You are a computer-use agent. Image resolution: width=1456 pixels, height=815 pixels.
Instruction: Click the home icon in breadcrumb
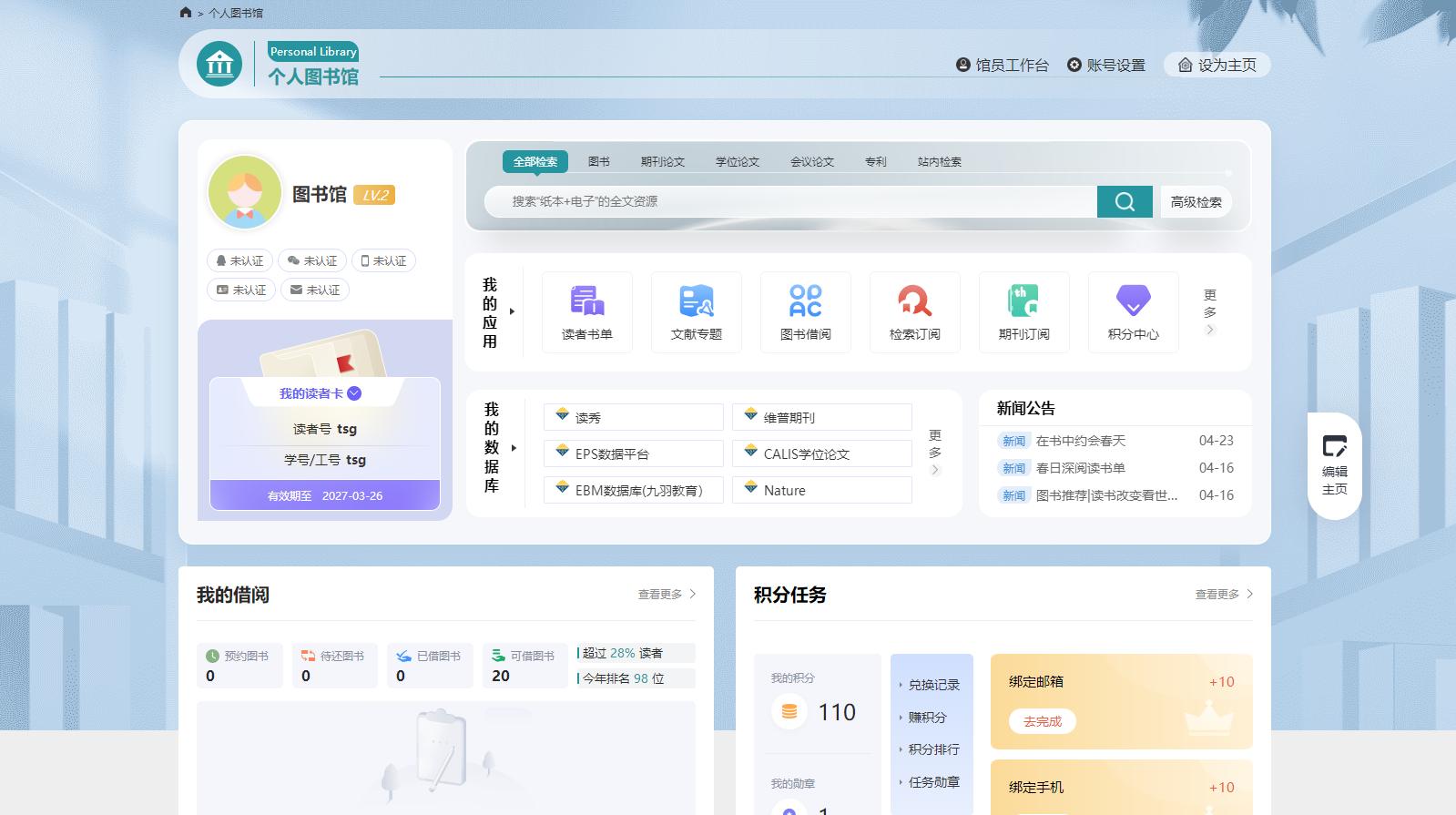[186, 13]
